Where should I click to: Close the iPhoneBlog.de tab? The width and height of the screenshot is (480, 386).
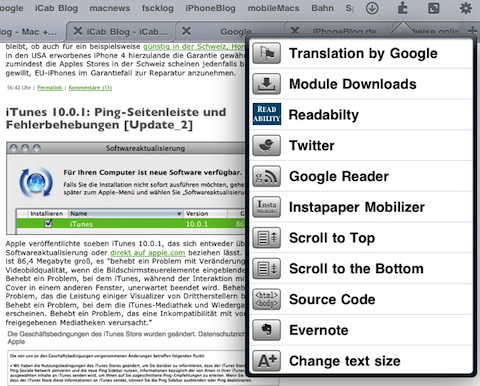tap(295, 31)
